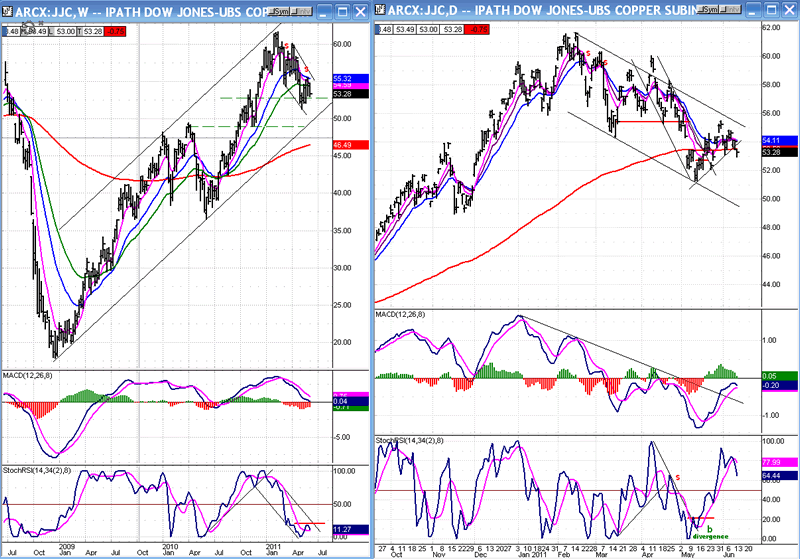Click the L 53.00 low value in weekly chart

[x=62, y=32]
